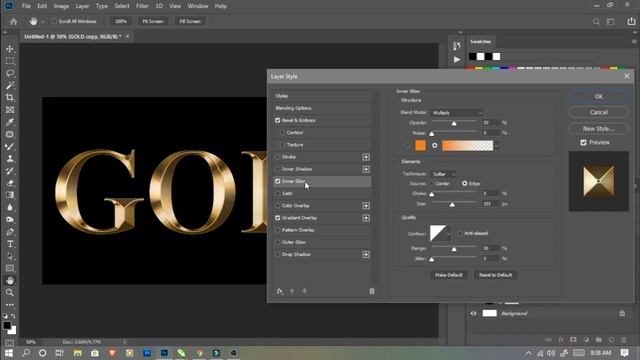Hide the Background layer visibility eye
Screen dimensions: 640x360
pyautogui.click(x=473, y=313)
